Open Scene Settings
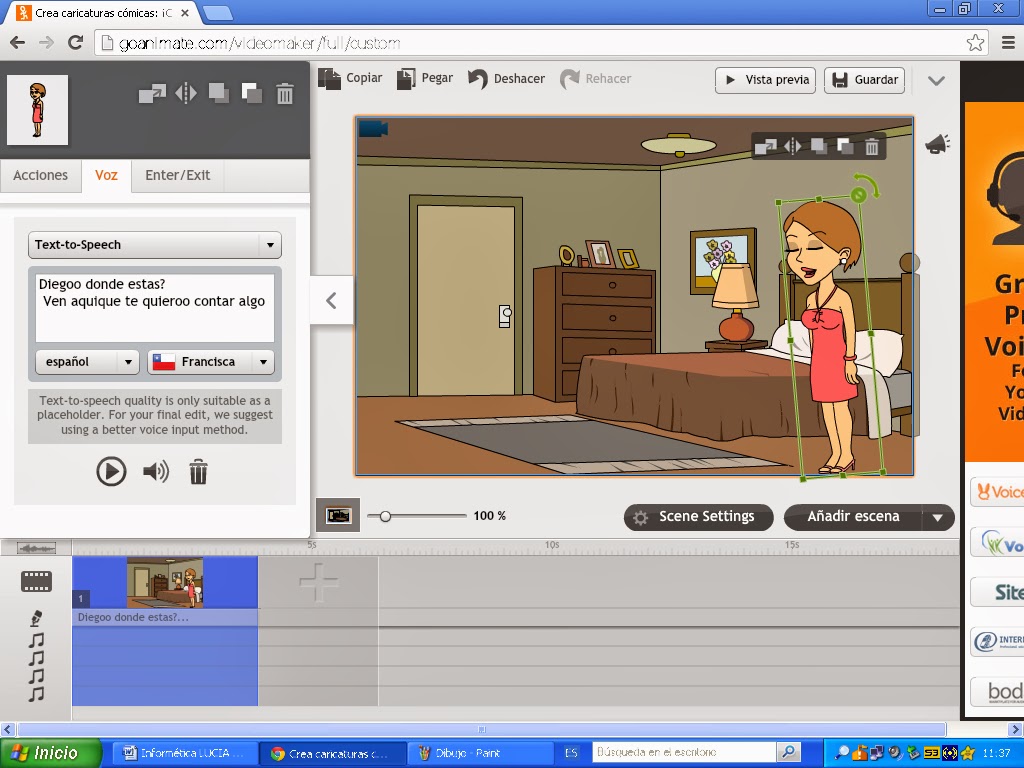The width and height of the screenshot is (1024, 768). click(698, 517)
